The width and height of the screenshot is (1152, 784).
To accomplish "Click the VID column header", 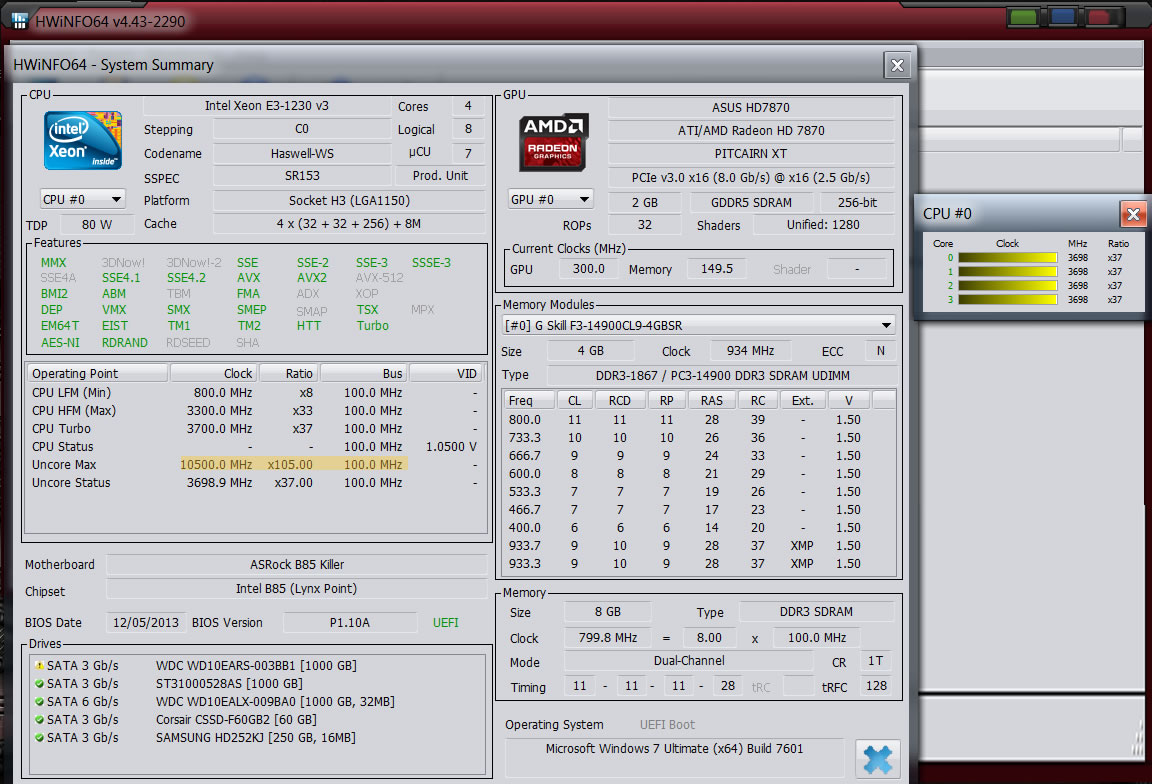I will point(447,373).
